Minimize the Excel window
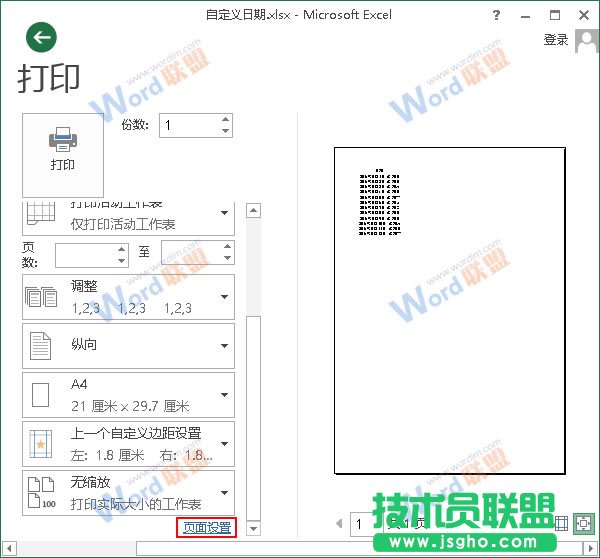This screenshot has width=600, height=558. point(526,16)
